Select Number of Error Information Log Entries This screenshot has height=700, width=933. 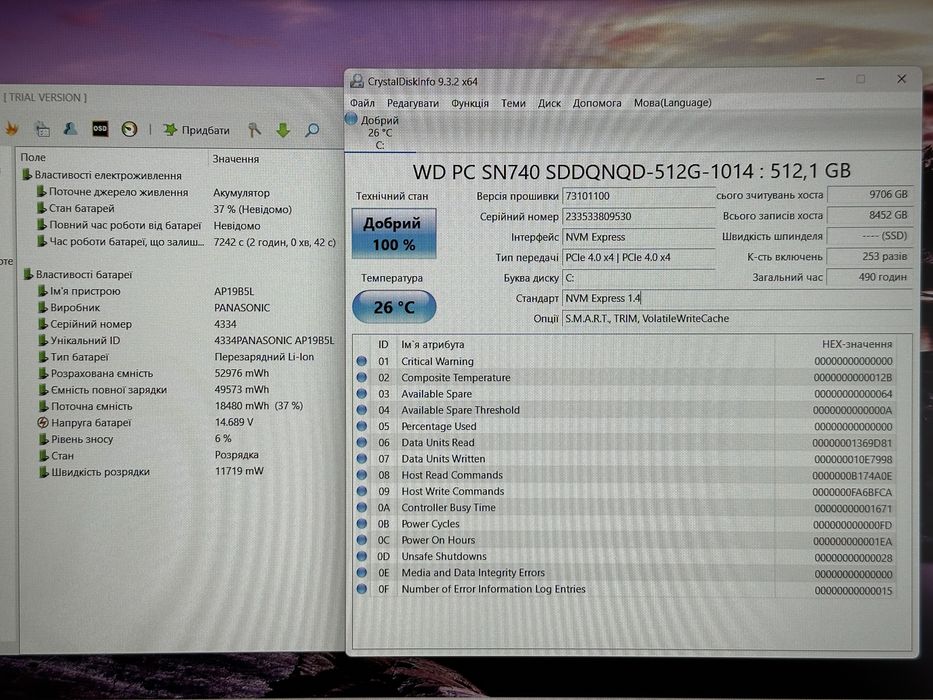625,589
